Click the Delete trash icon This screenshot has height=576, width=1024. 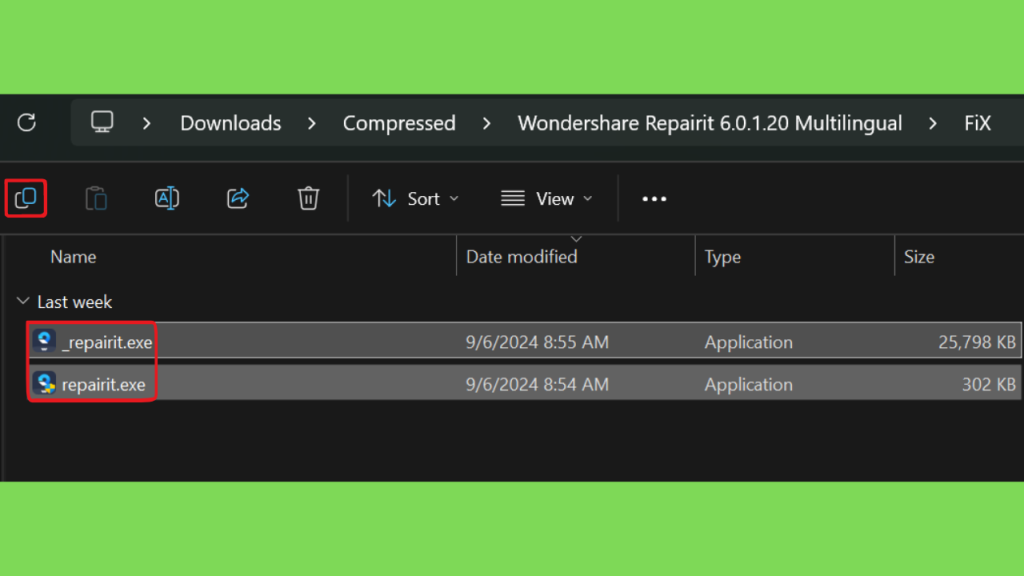pos(308,199)
